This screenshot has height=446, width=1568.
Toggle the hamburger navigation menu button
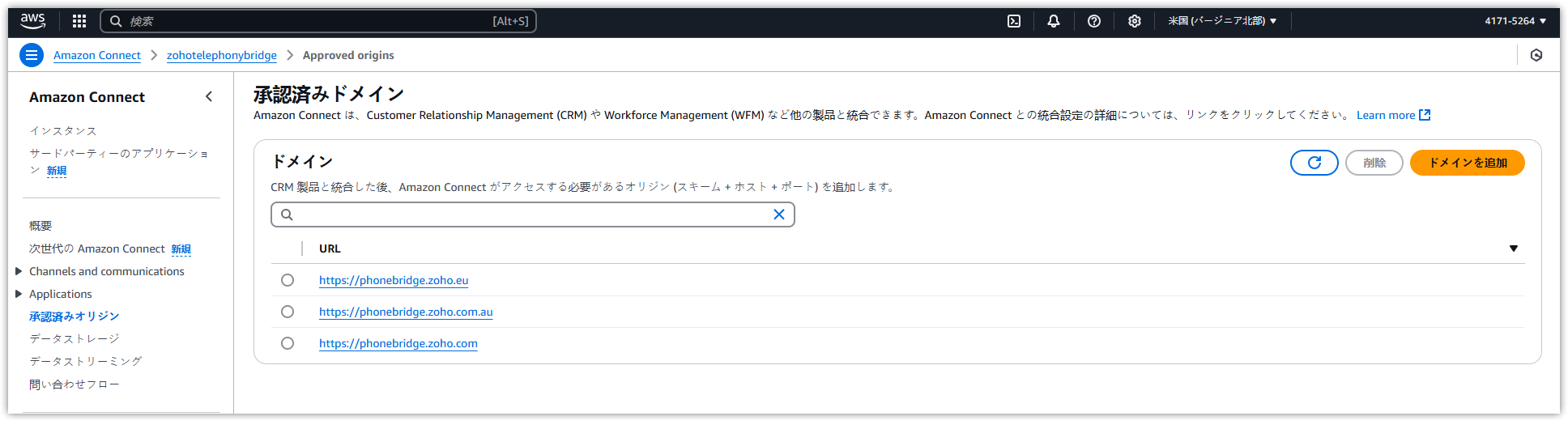tap(32, 55)
